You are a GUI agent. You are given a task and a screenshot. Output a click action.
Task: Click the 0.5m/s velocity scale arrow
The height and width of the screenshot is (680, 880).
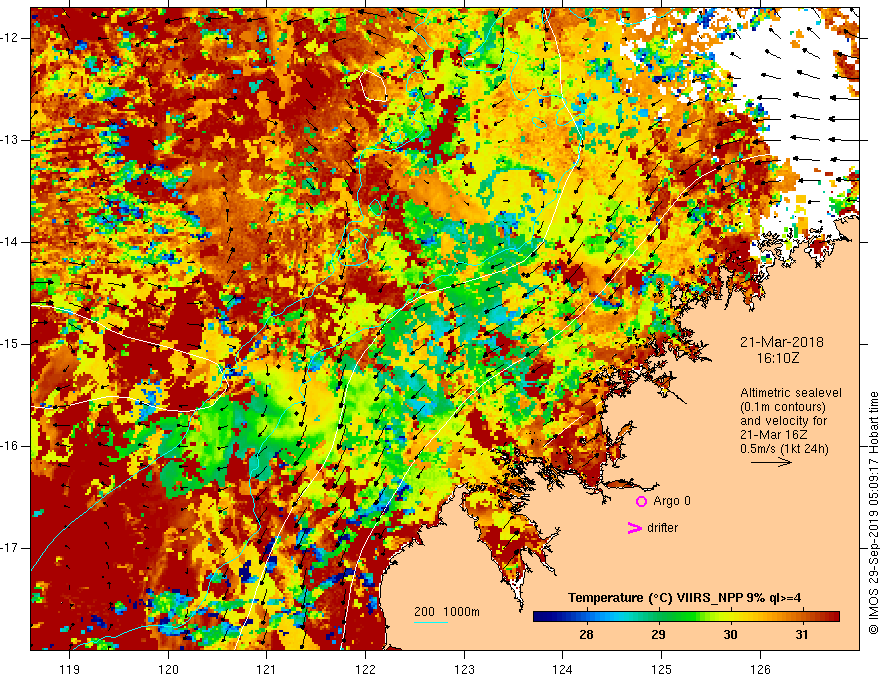pos(771,462)
